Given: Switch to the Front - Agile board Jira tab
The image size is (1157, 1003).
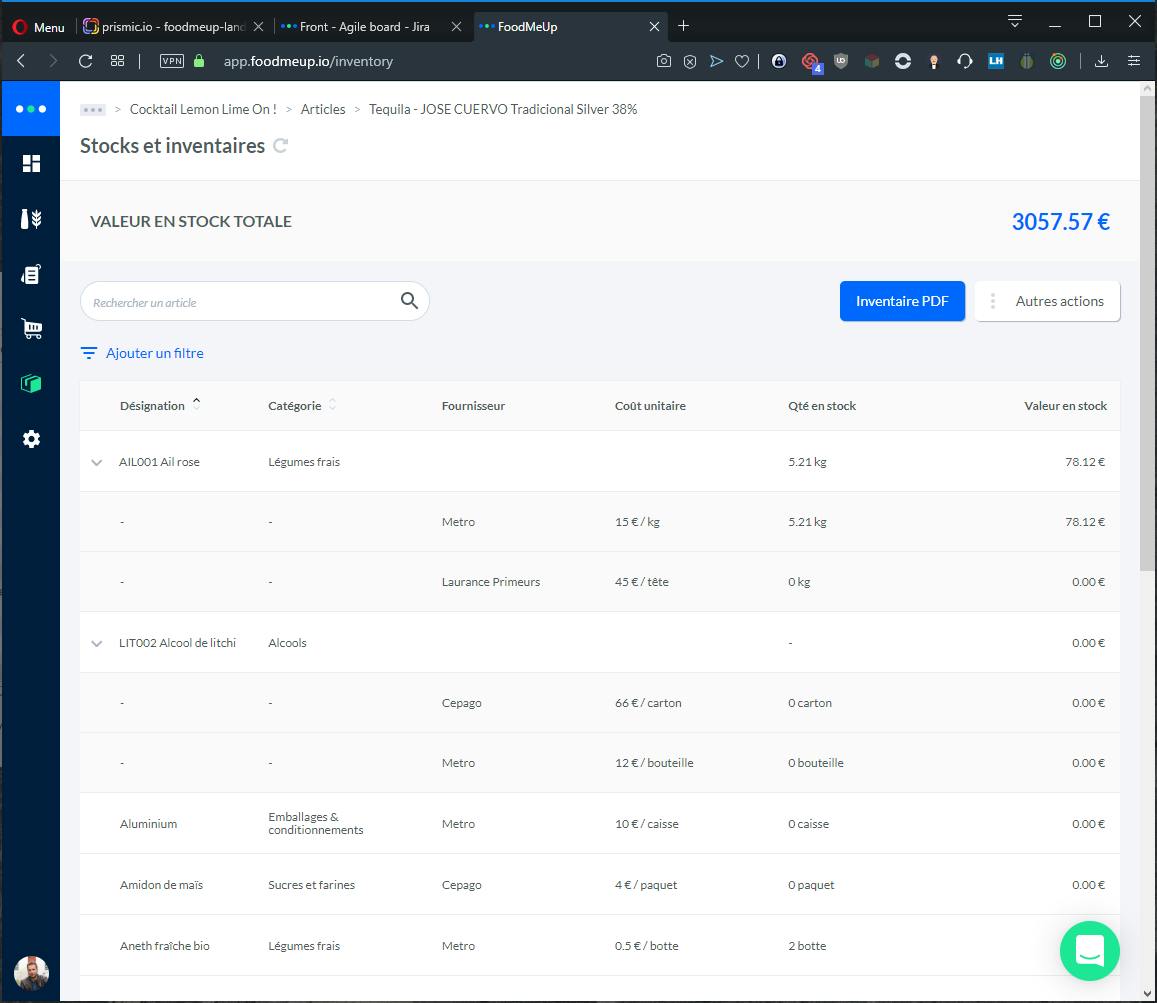Looking at the screenshot, I should pyautogui.click(x=364, y=27).
